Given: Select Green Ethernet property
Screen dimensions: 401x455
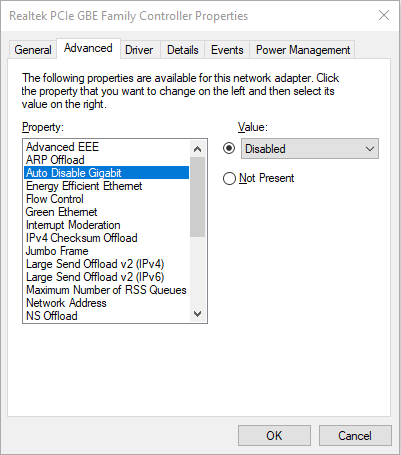Looking at the screenshot, I should [x=107, y=212].
